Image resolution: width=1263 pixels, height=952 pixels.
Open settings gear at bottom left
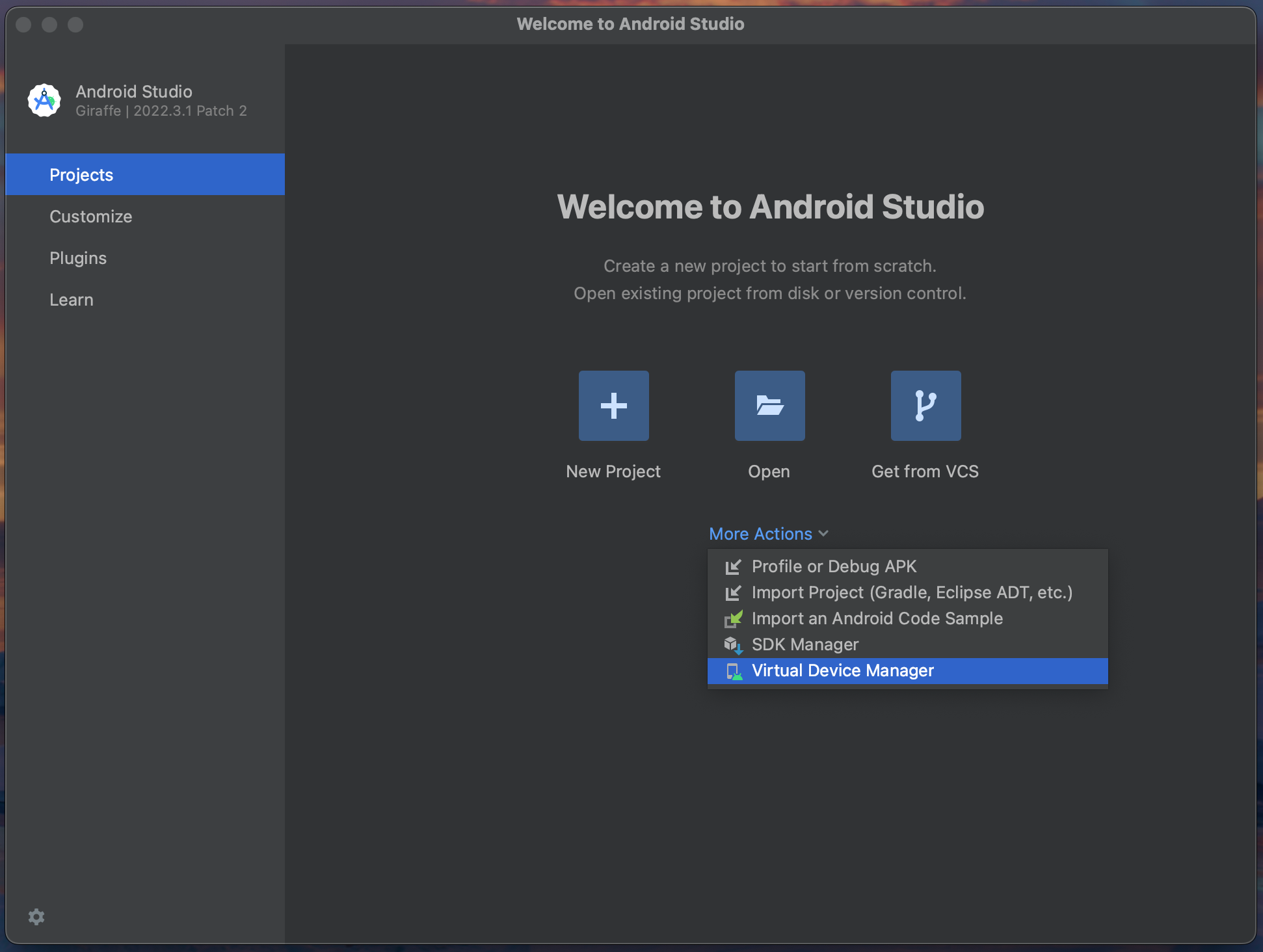tap(36, 917)
